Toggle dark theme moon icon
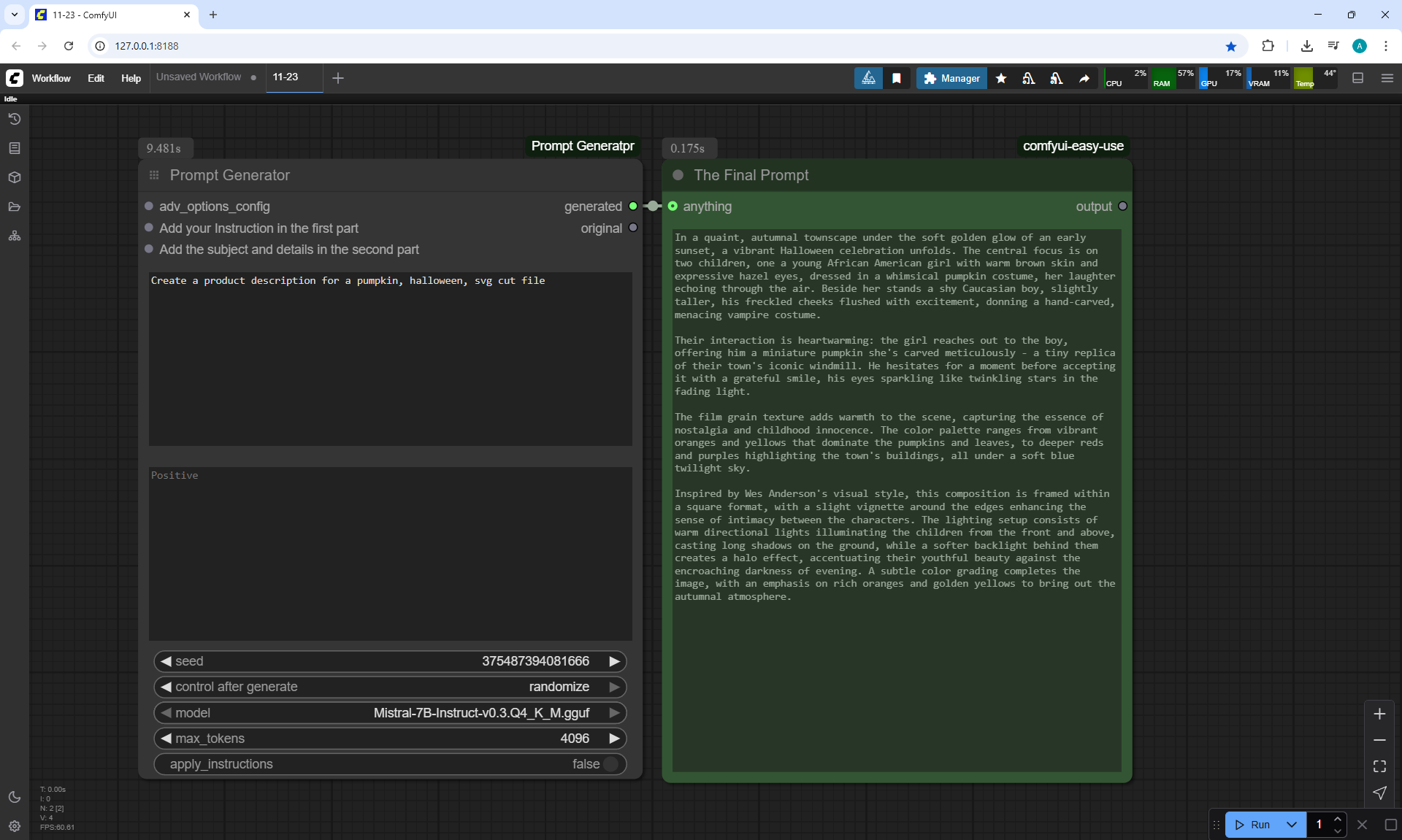This screenshot has width=1402, height=840. coord(14,797)
